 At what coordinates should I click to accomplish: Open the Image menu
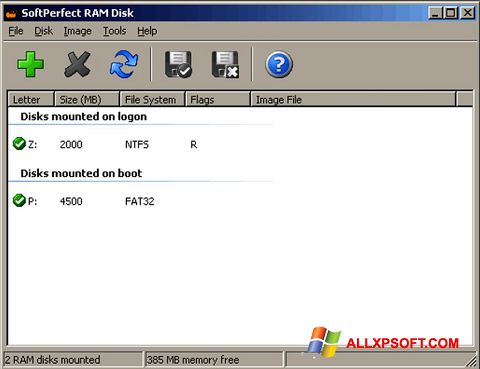pyautogui.click(x=77, y=31)
